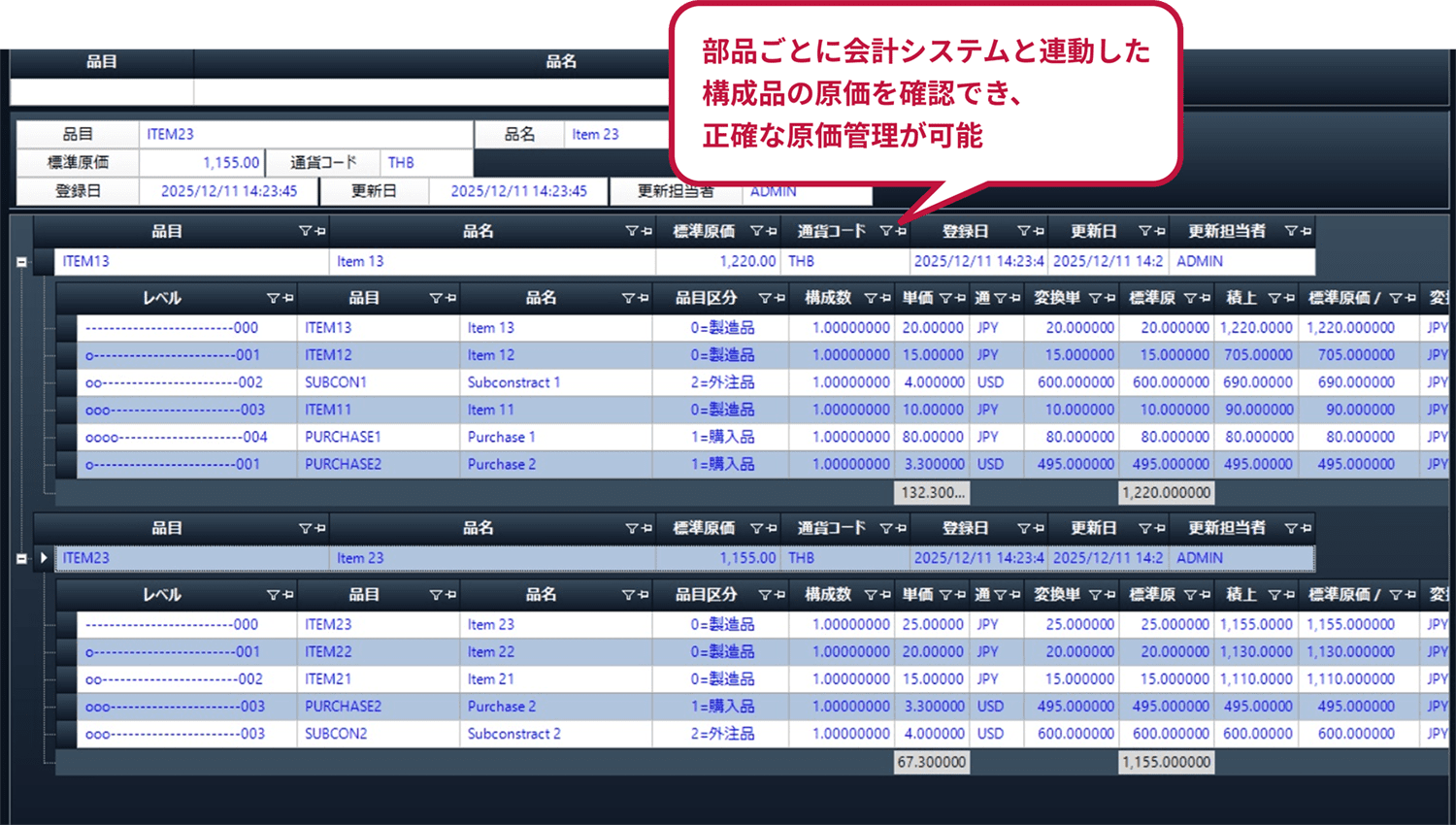Select the SUBCON1 row in ITEM13 grid
The image size is (1456, 825).
(x=335, y=382)
